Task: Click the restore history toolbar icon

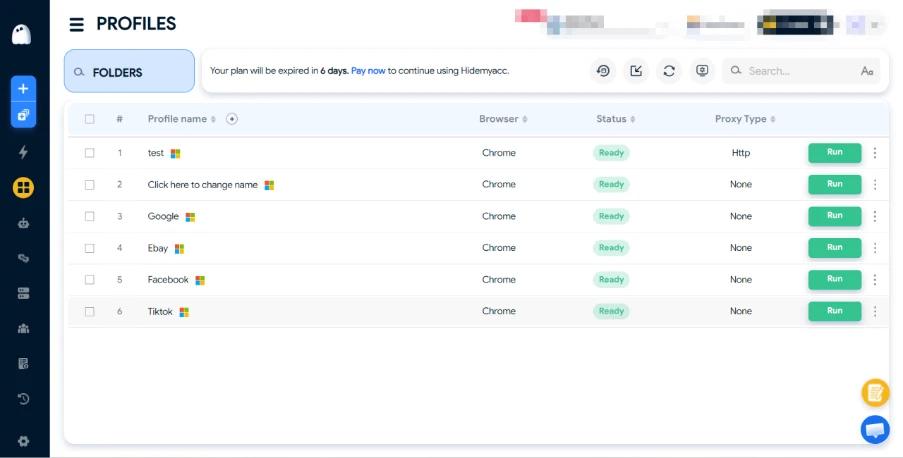Action: coord(603,71)
